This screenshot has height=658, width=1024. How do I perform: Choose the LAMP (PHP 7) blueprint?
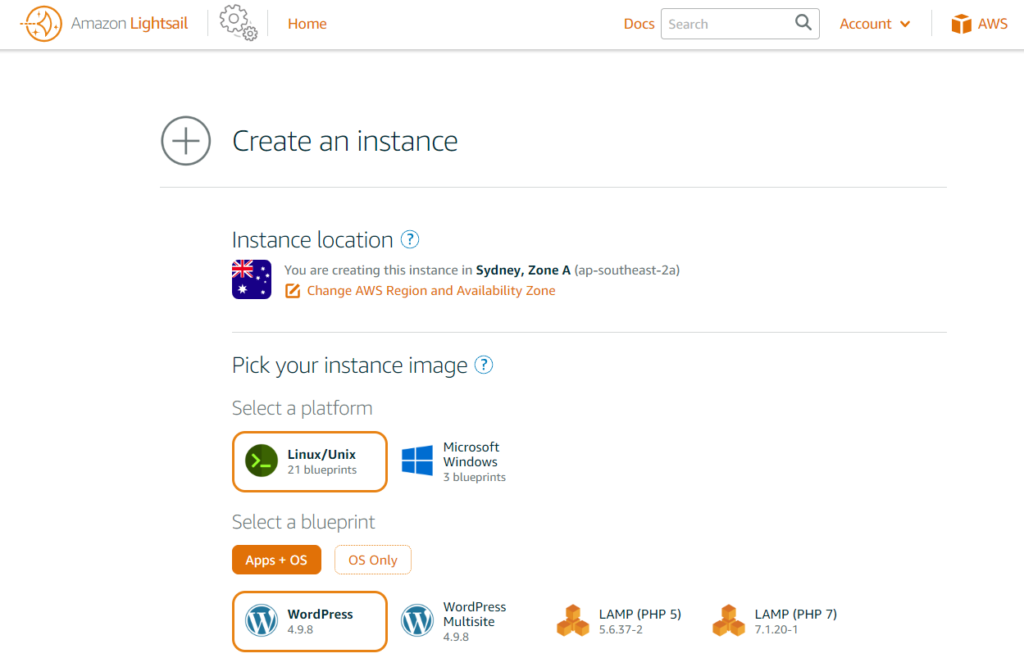coord(777,621)
